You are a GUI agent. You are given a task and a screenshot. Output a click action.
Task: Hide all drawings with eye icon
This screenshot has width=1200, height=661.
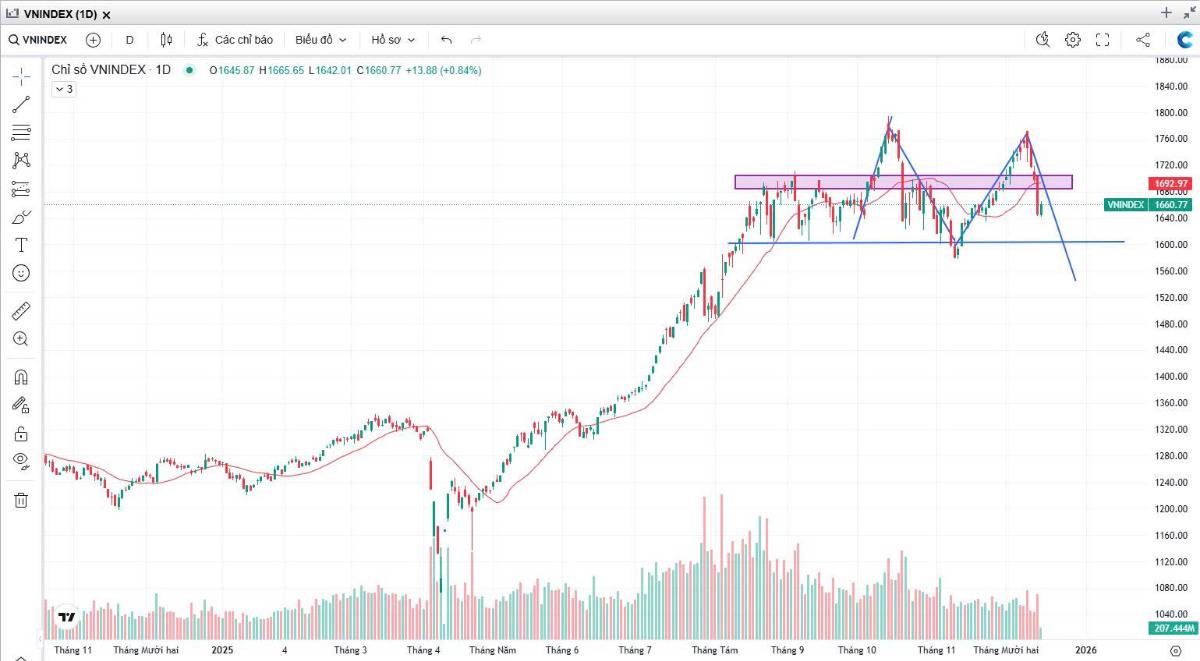pyautogui.click(x=21, y=460)
